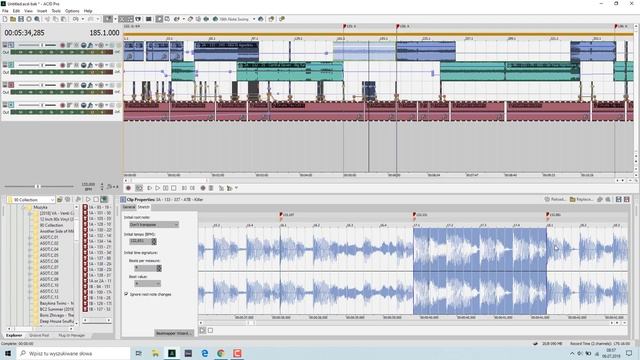Screen dimensions: 640x360
Task: Open Google Chrome from the taskbar
Action: click(221, 353)
